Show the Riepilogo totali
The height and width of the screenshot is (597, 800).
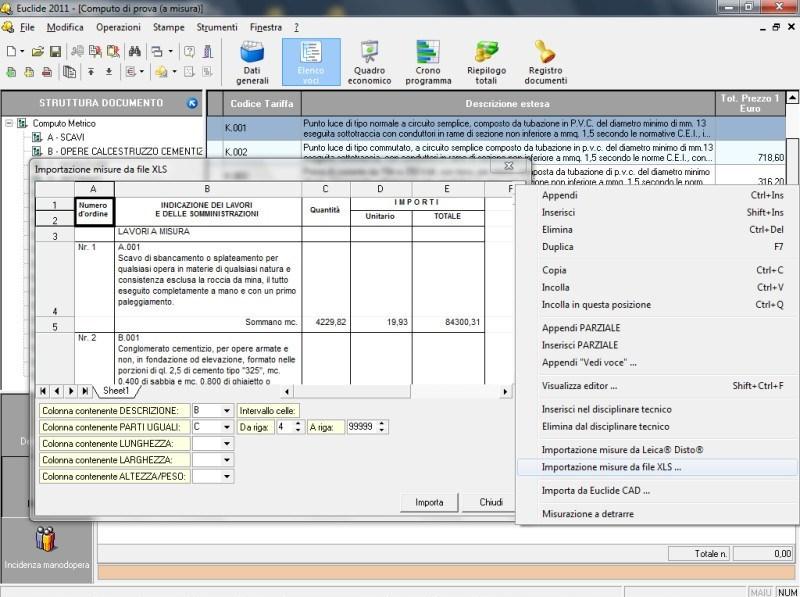pyautogui.click(x=485, y=60)
